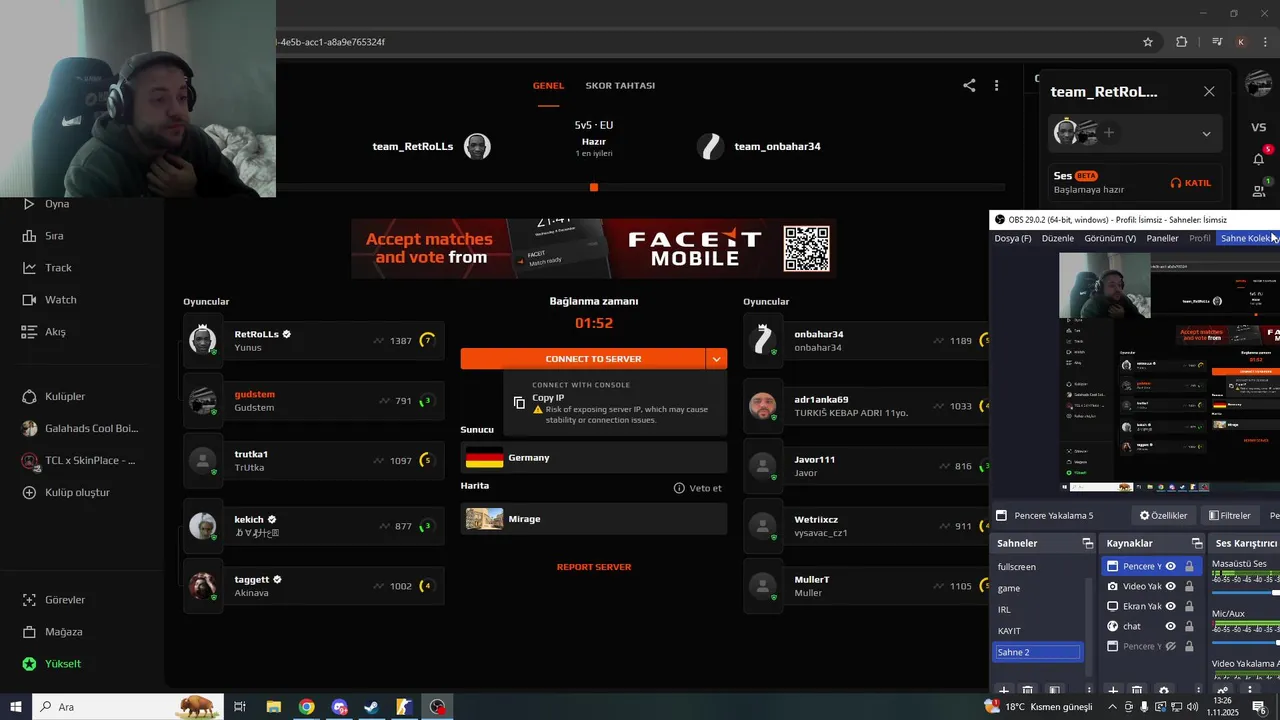Screen dimensions: 1280x720
Task: Delete scene using Sahneler trash icon
Action: pyautogui.click(x=1028, y=690)
